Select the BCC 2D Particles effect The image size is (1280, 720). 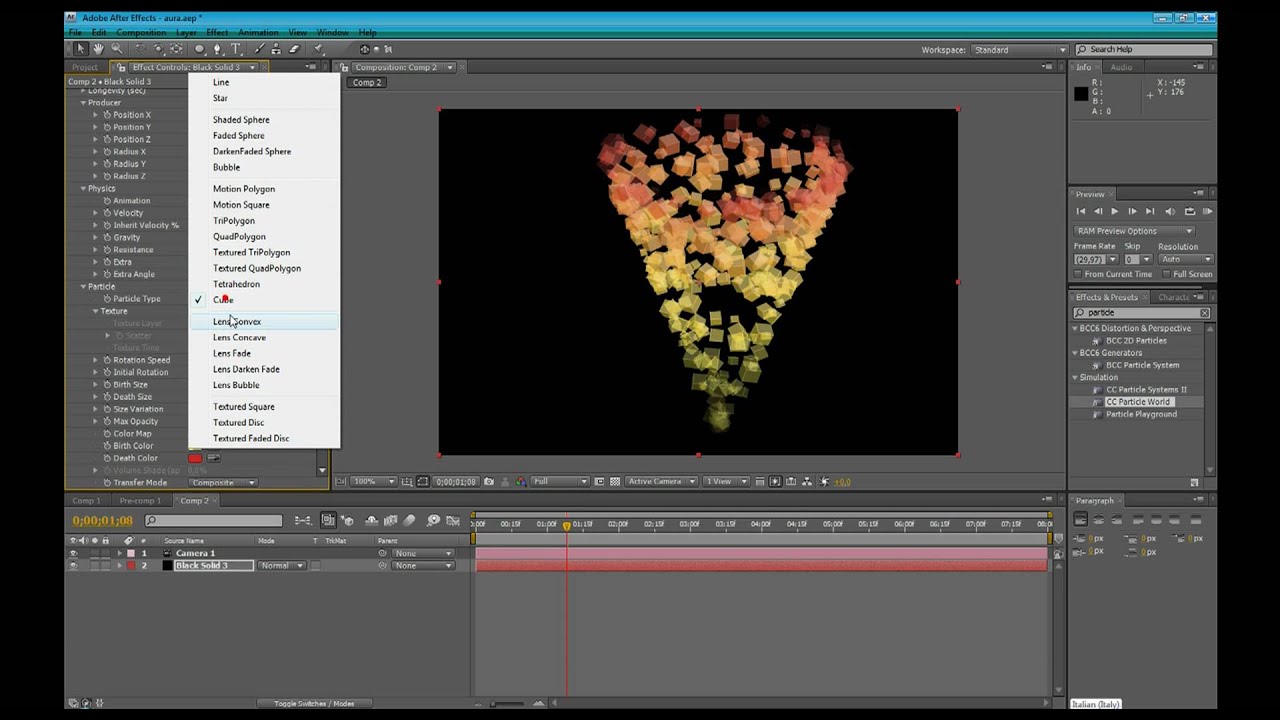click(x=1136, y=341)
